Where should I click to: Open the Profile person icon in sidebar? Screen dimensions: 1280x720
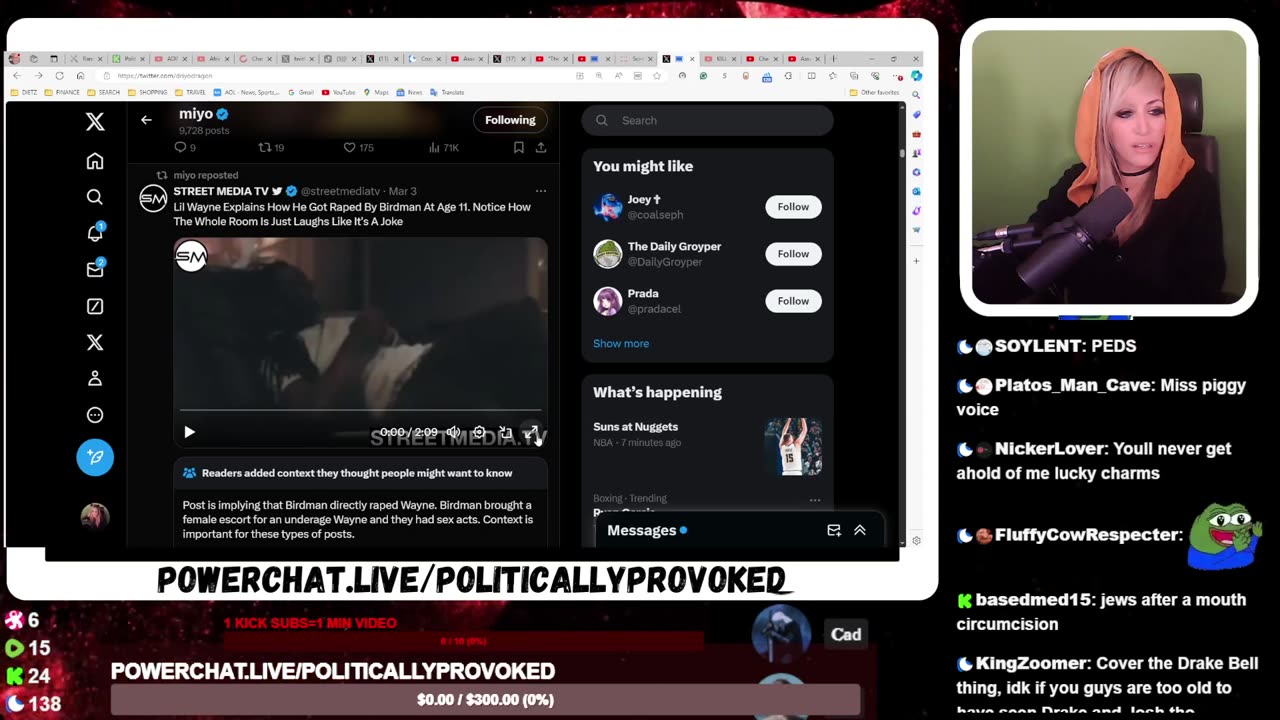click(95, 378)
